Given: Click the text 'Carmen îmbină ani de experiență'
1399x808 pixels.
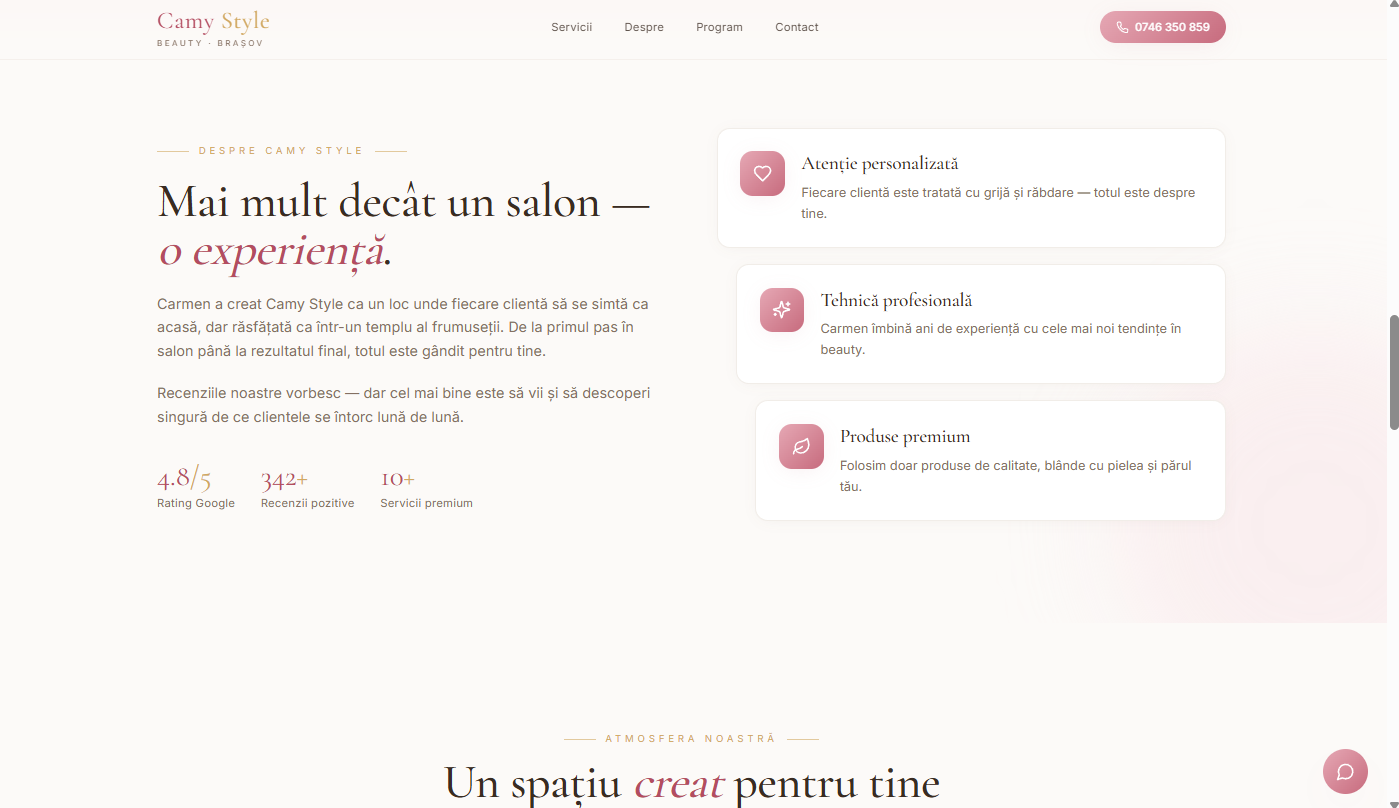Looking at the screenshot, I should 1000,339.
